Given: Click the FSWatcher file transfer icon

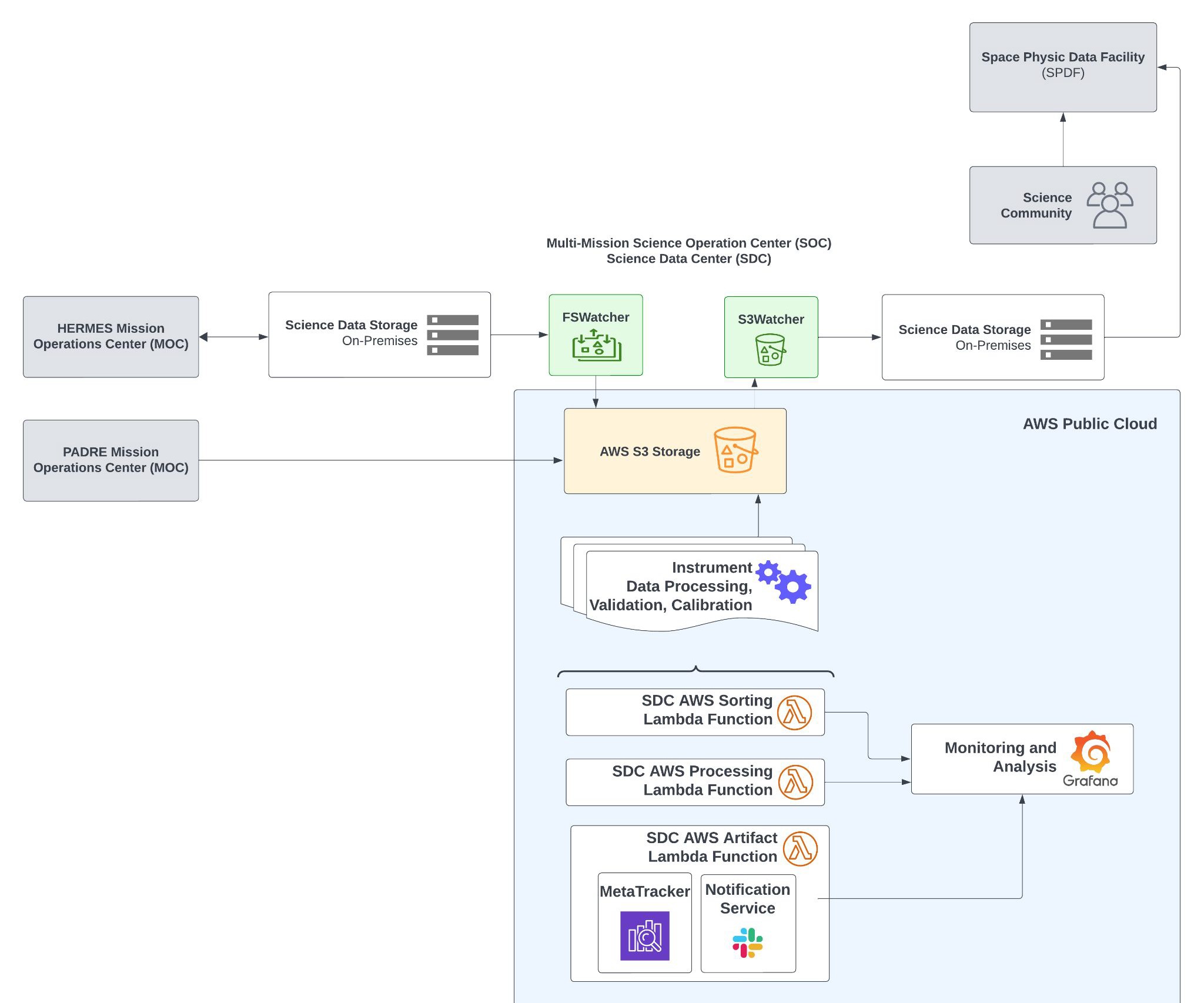Looking at the screenshot, I should tap(597, 345).
